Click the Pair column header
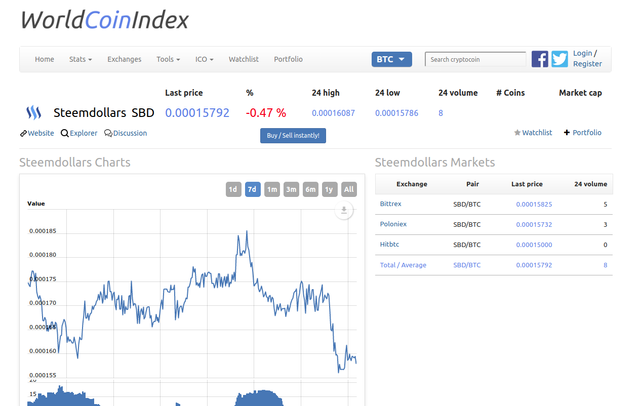 coord(473,184)
